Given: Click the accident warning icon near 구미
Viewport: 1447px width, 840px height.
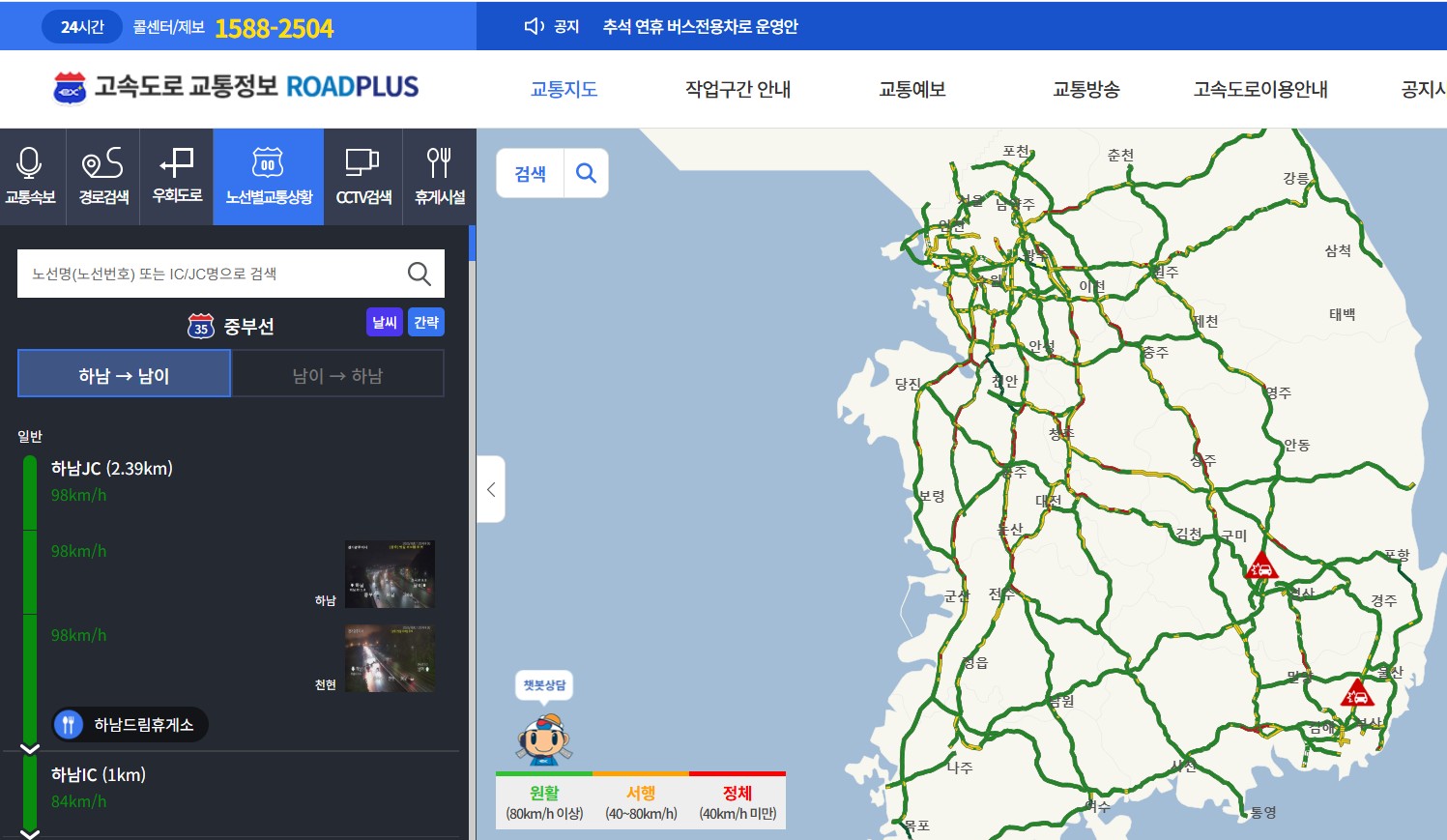Looking at the screenshot, I should pos(1261,565).
